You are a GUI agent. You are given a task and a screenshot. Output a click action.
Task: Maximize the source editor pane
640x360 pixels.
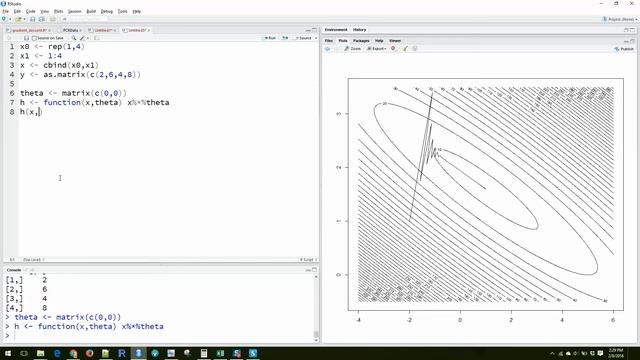(314, 30)
